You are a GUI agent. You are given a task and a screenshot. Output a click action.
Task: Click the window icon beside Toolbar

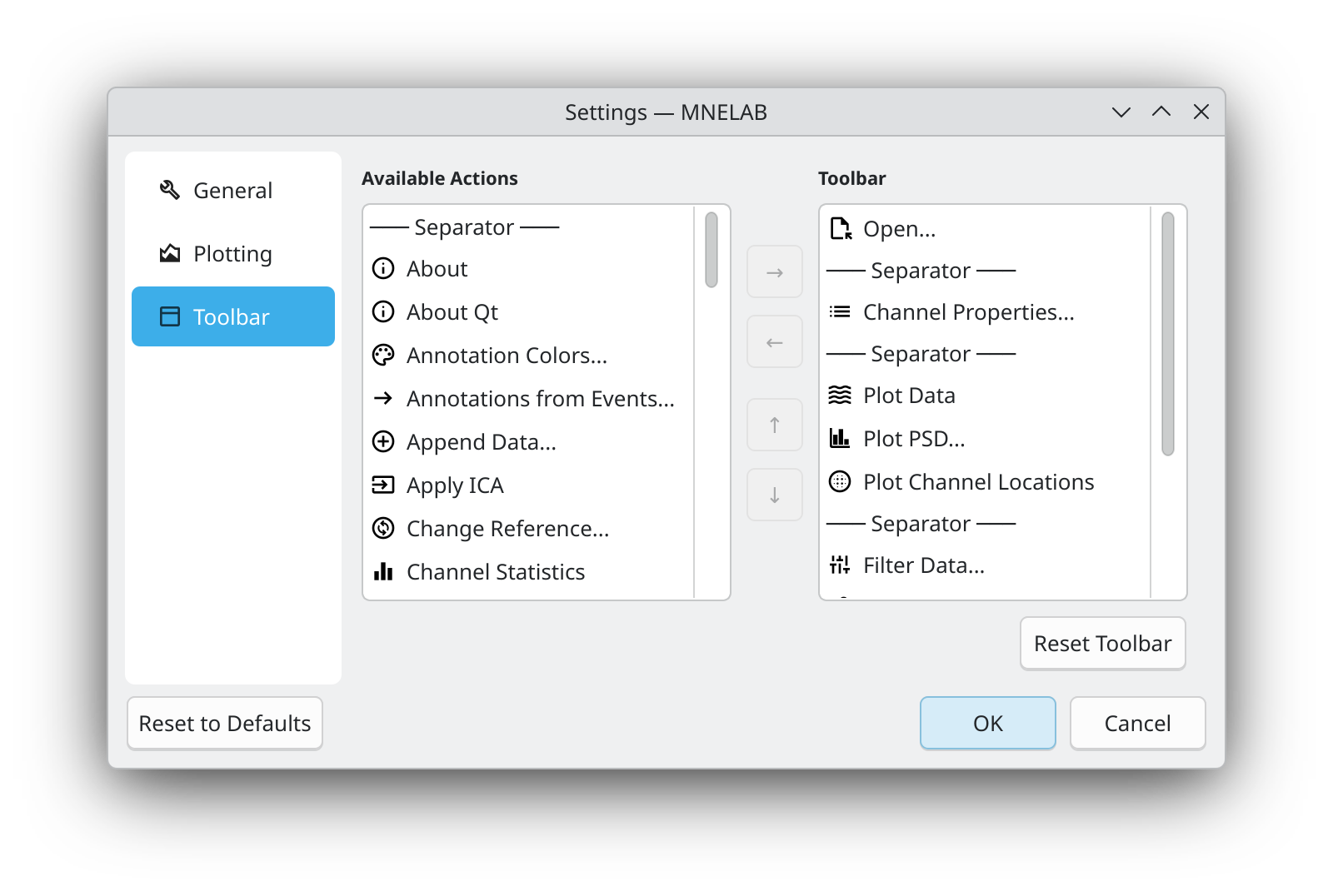(x=170, y=316)
